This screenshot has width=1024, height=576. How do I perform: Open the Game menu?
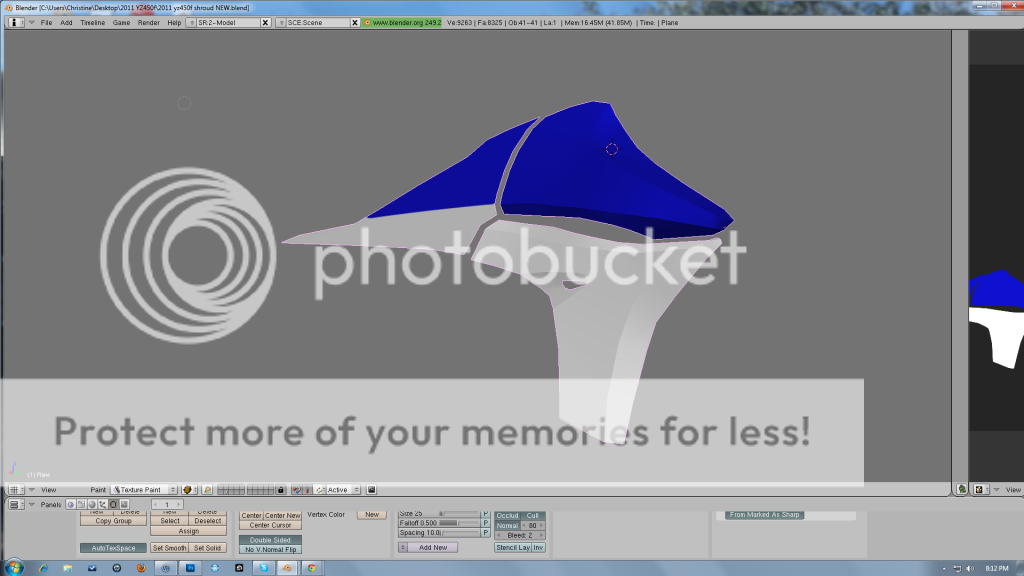click(x=121, y=23)
